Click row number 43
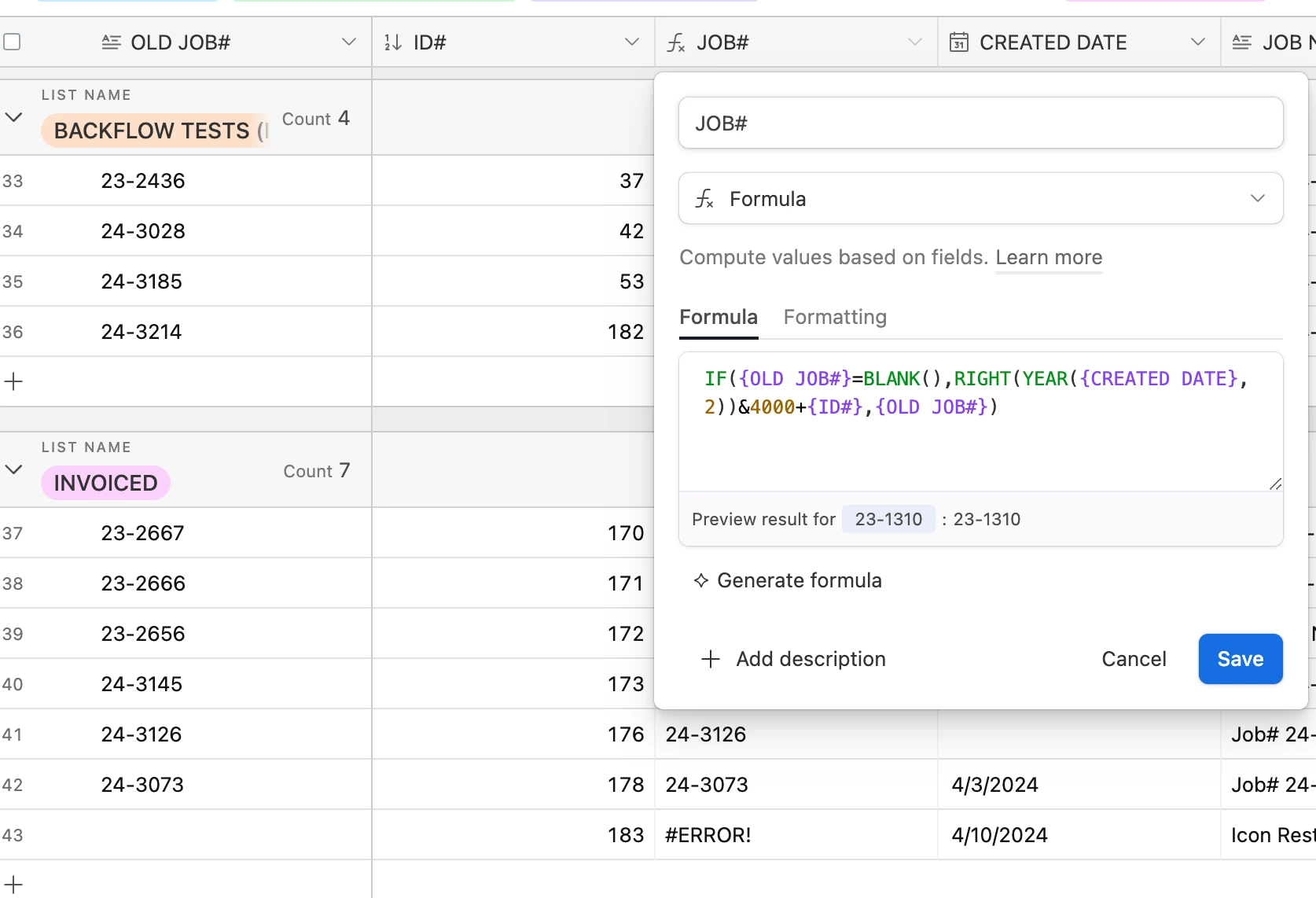 point(13,835)
